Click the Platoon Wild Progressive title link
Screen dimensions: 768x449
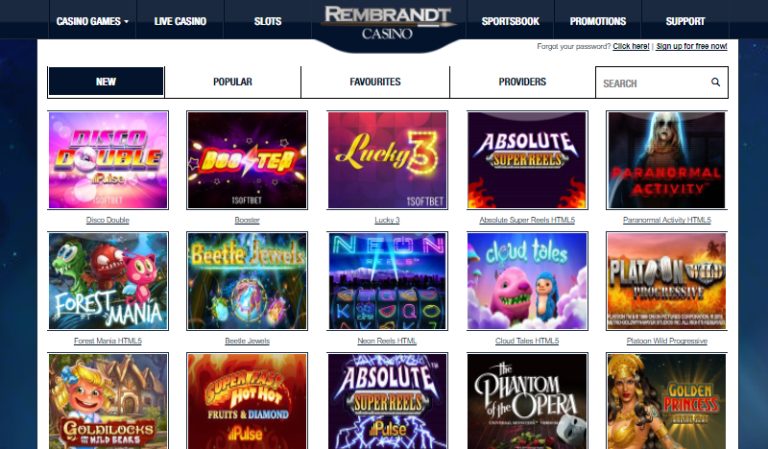point(667,341)
